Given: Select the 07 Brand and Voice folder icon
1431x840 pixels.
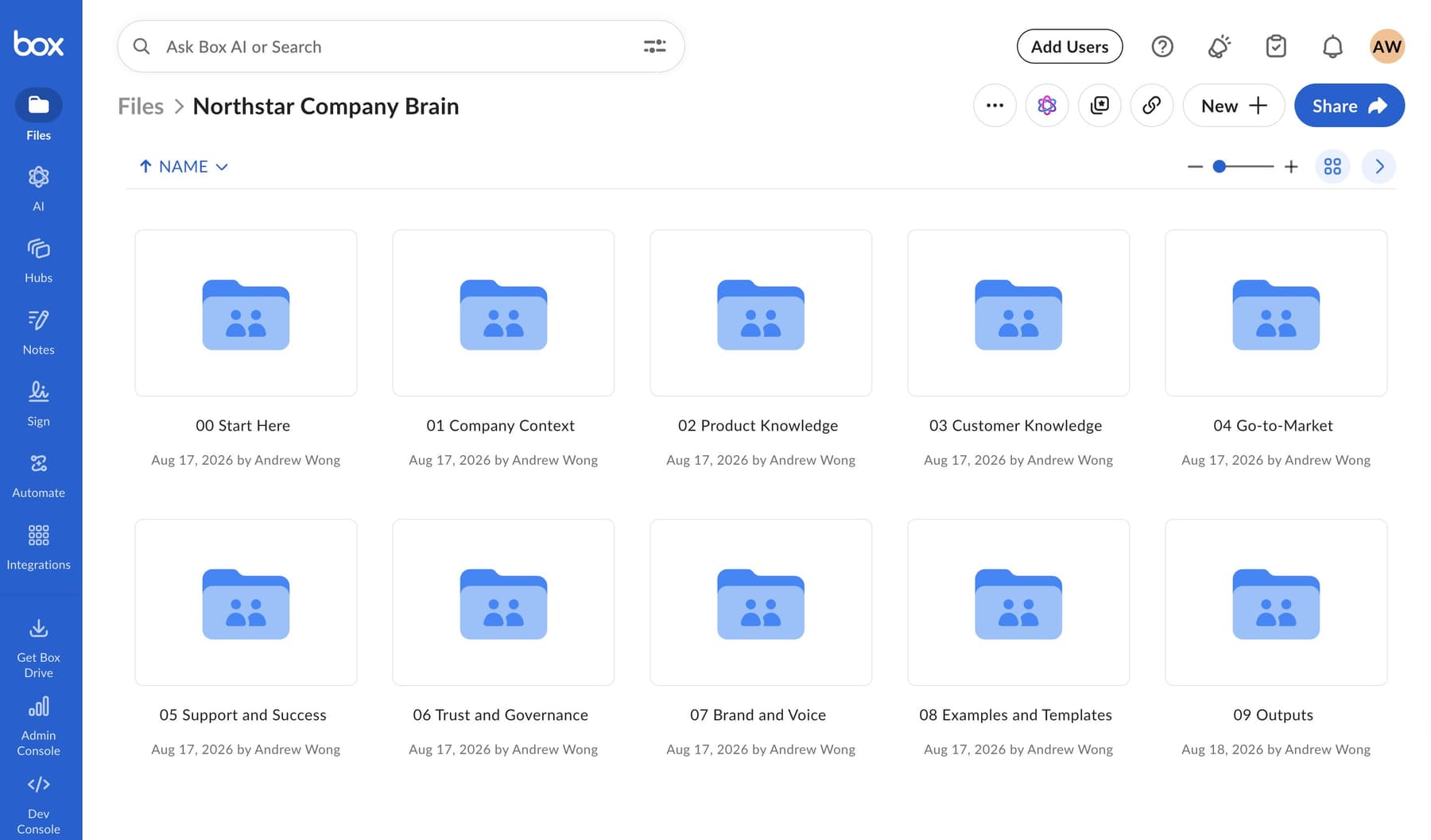Looking at the screenshot, I should [x=761, y=604].
